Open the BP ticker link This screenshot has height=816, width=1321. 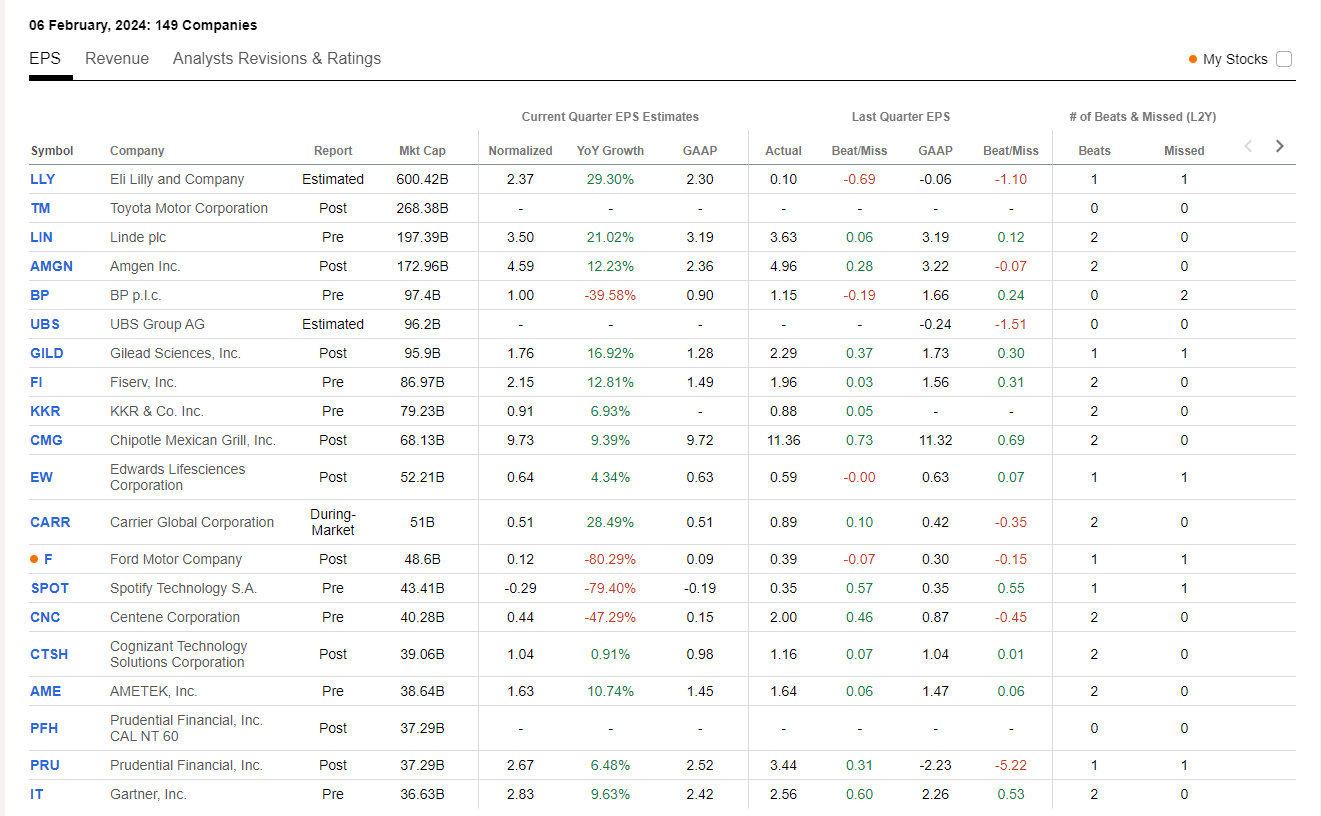[39, 295]
